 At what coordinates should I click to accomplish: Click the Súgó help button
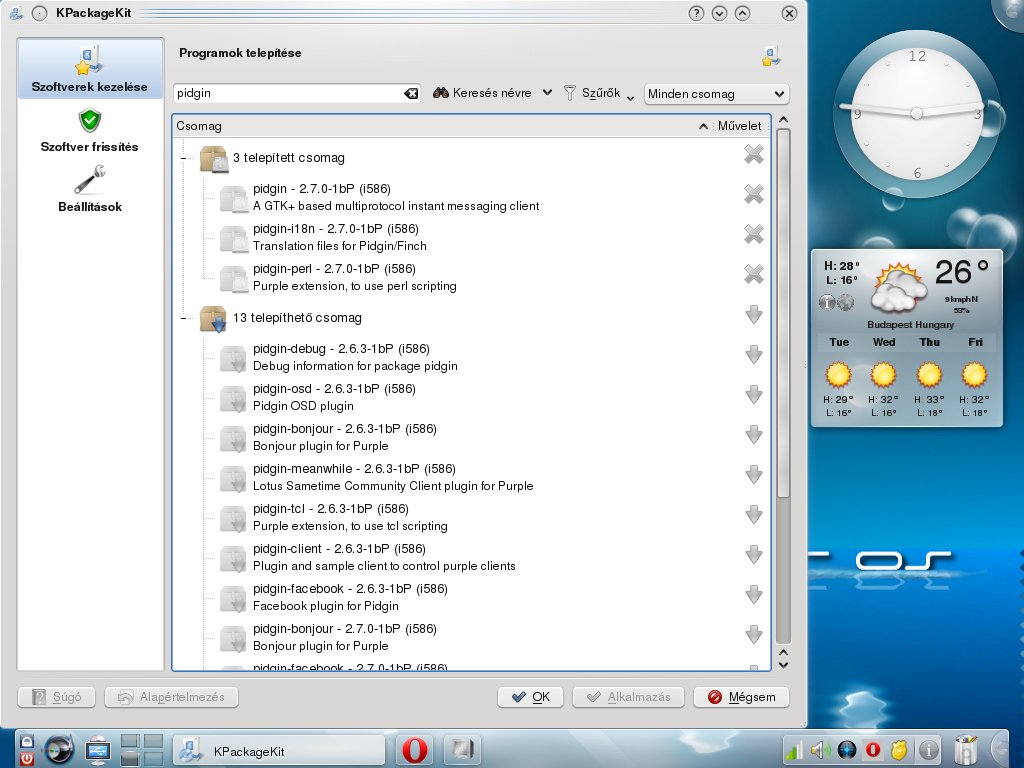[57, 697]
